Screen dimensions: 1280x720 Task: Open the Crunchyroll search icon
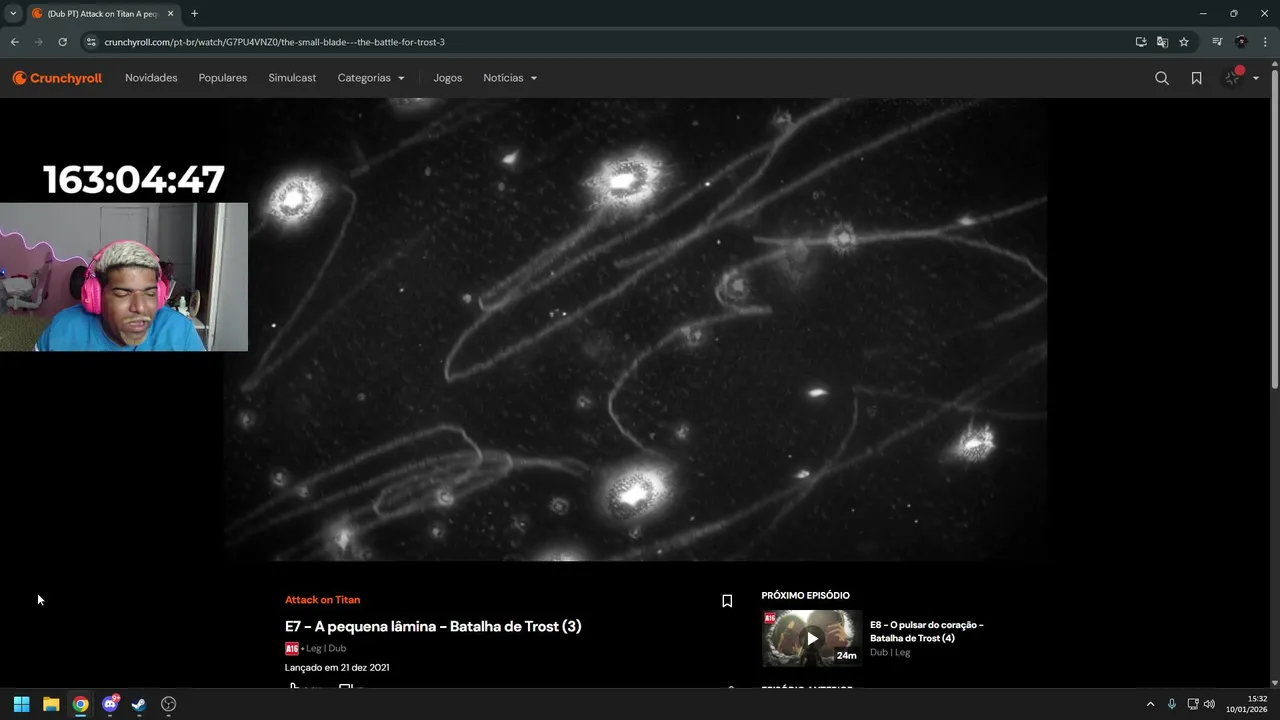click(x=1162, y=78)
